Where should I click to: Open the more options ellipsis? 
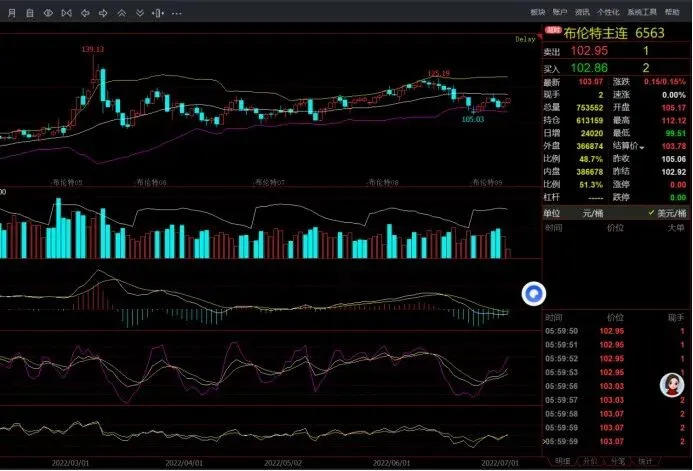(x=176, y=13)
